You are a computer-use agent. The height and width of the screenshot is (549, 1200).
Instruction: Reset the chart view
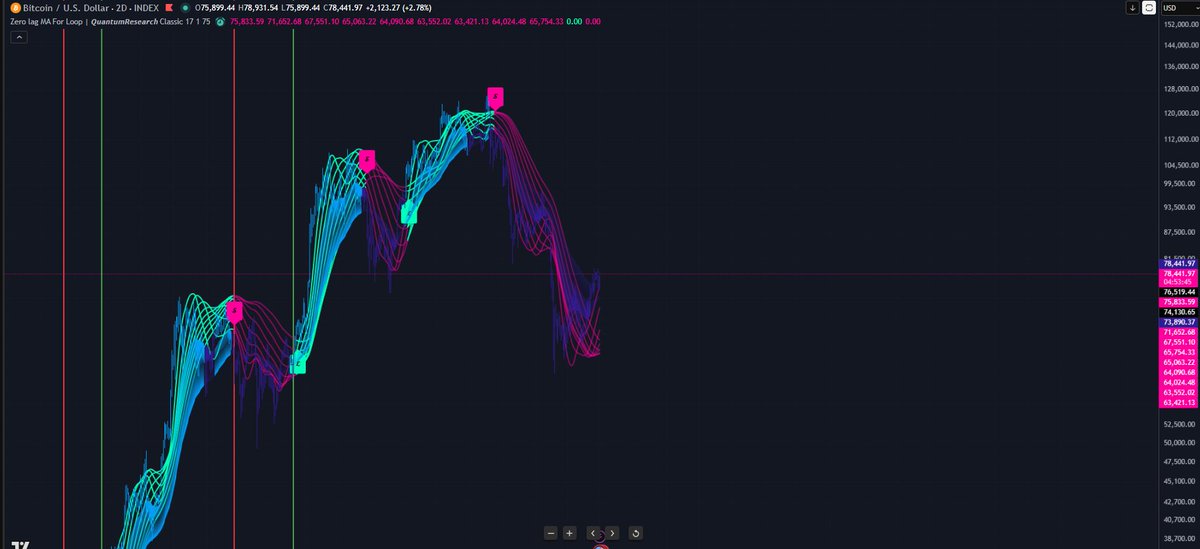636,533
